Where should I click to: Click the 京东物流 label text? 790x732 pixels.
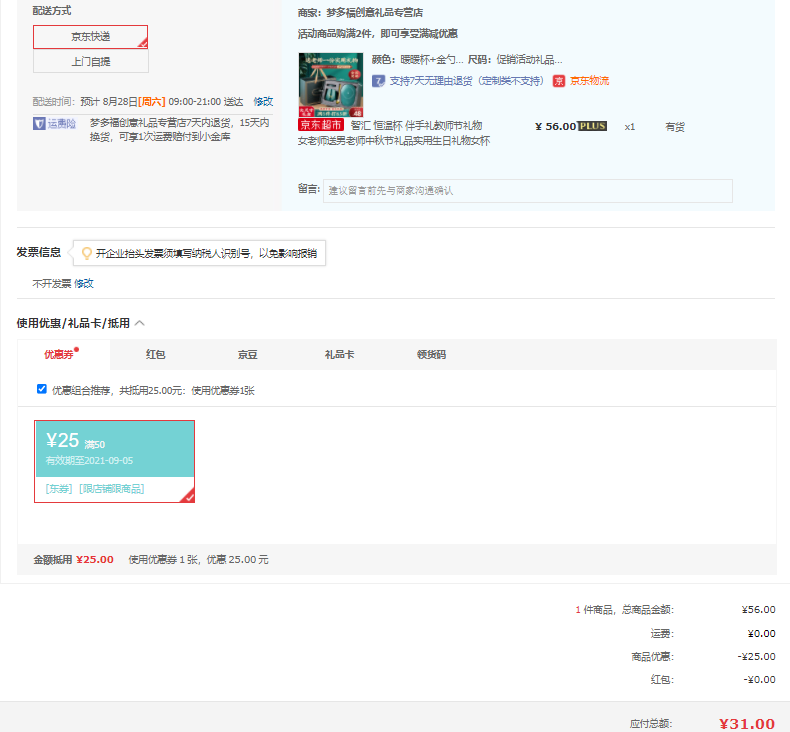(x=589, y=81)
